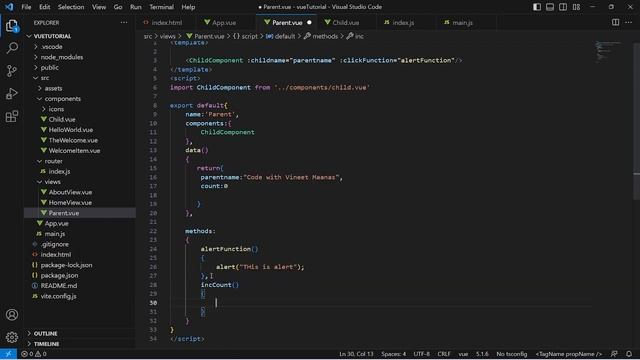Viewport: 640px width, 360px height.
Task: Open the notifications bell in status bar
Action: tap(629, 354)
